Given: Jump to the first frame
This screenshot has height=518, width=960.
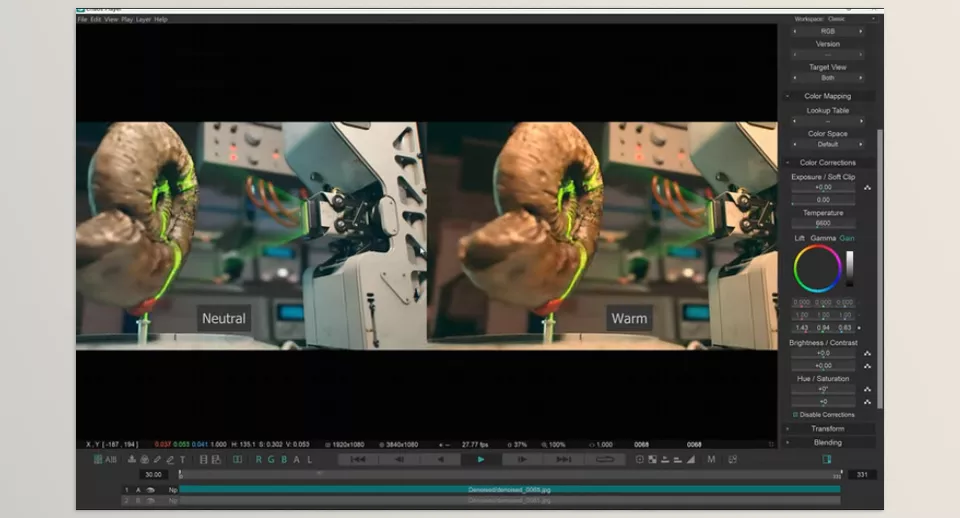Looking at the screenshot, I should click(358, 459).
